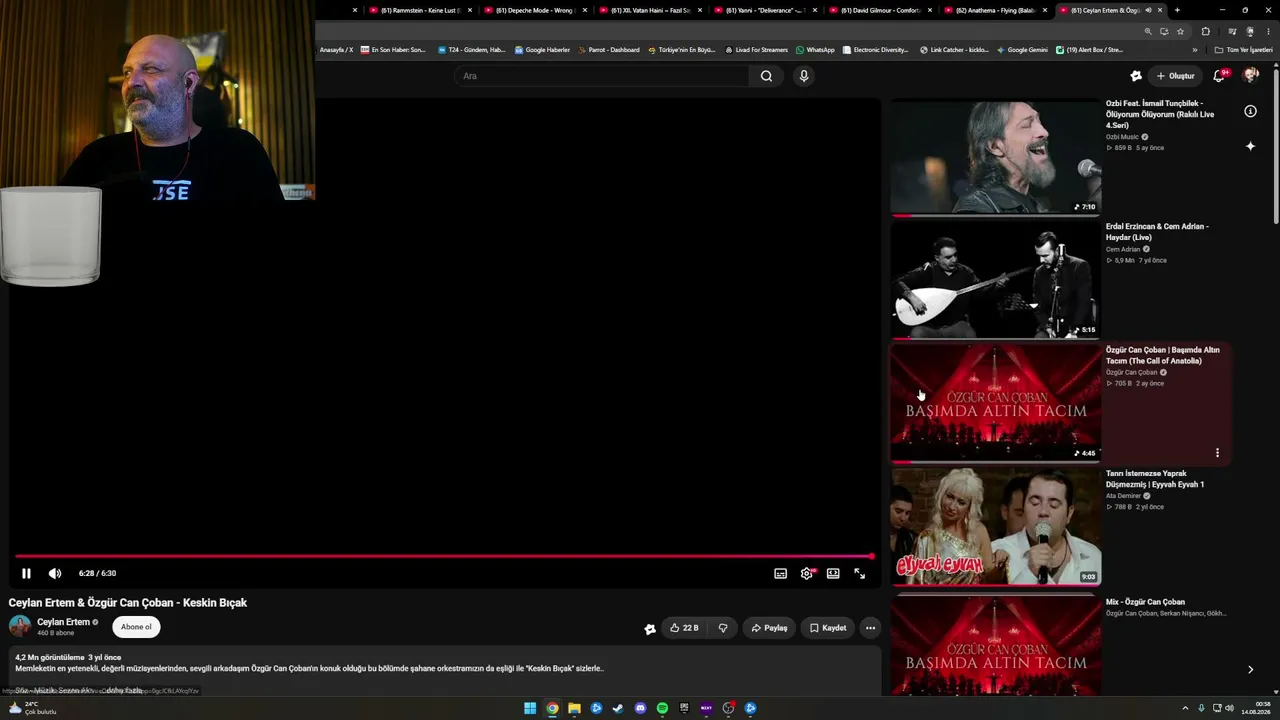Click the Oluştur create button
The height and width of the screenshot is (720, 1280).
[x=1176, y=76]
